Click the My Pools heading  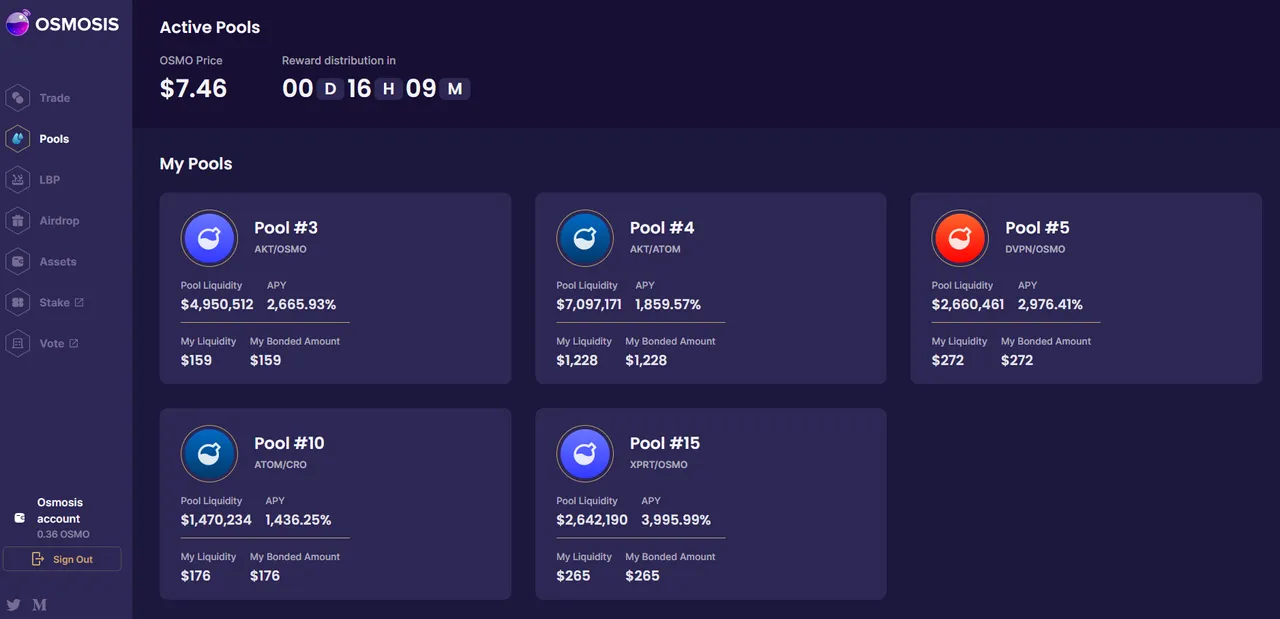(196, 164)
